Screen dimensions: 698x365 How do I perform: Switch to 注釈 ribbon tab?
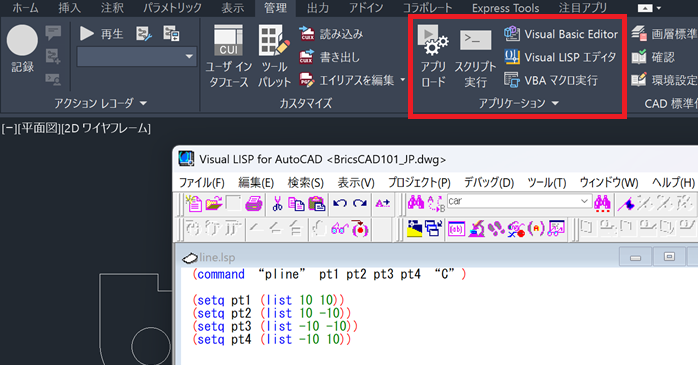[111, 8]
